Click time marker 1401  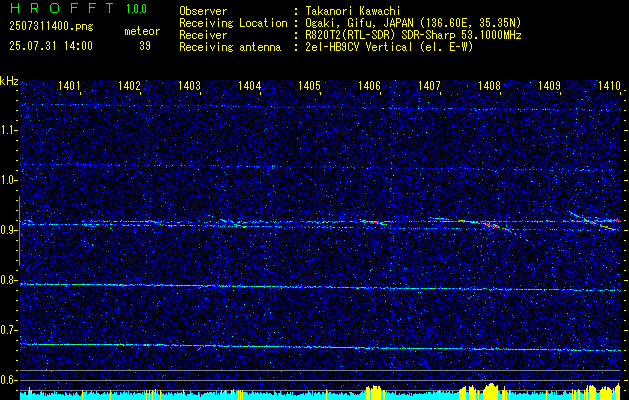[69, 85]
